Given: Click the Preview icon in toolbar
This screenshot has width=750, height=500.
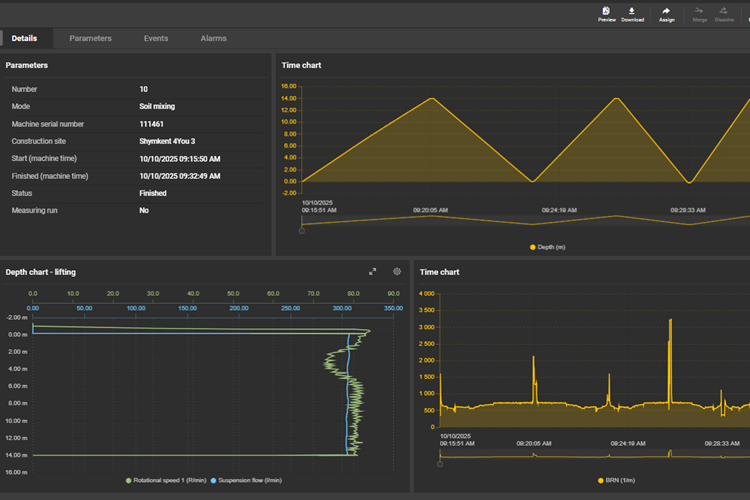Looking at the screenshot, I should pyautogui.click(x=606, y=13).
